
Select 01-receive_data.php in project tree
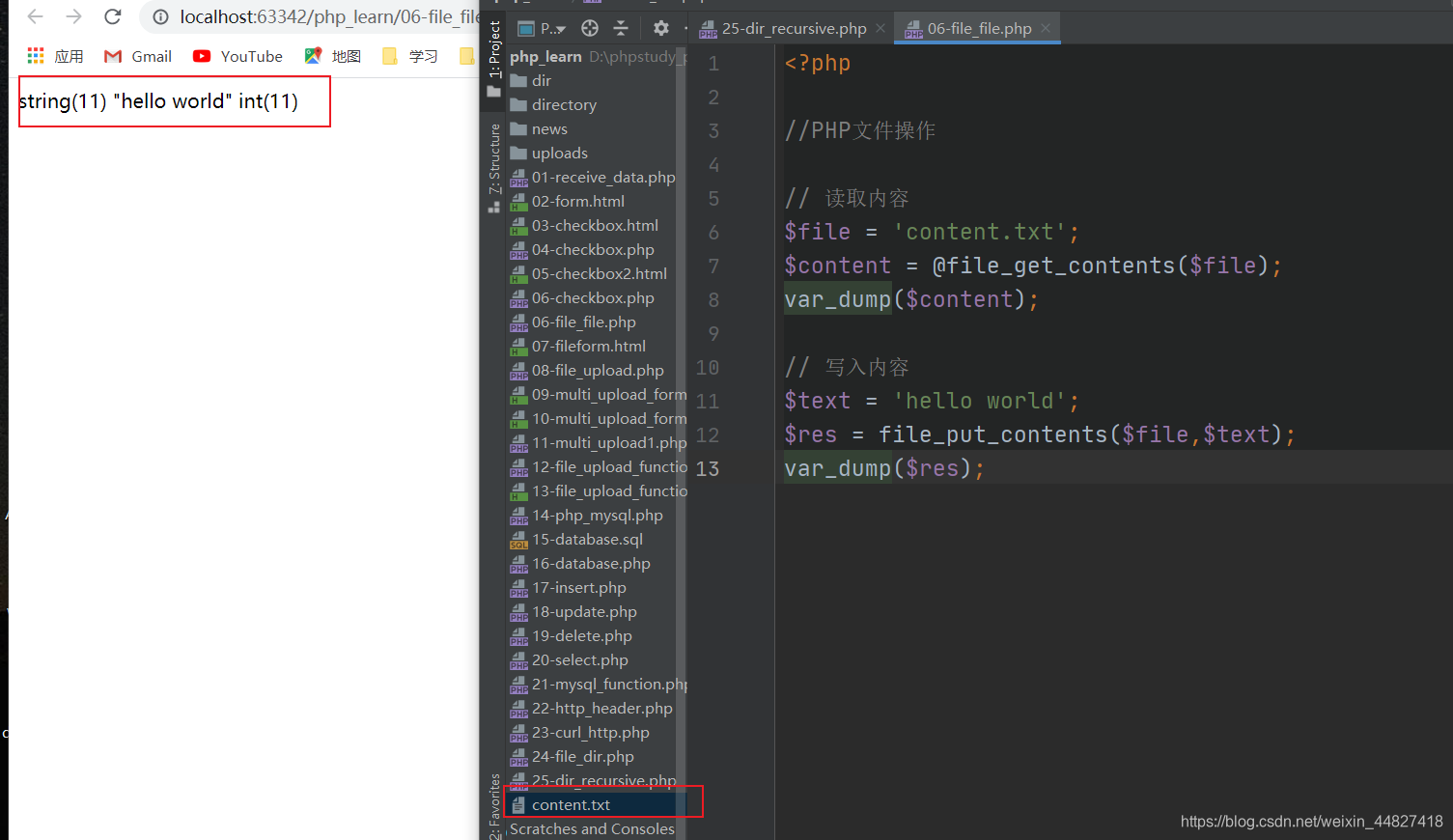pyautogui.click(x=593, y=177)
